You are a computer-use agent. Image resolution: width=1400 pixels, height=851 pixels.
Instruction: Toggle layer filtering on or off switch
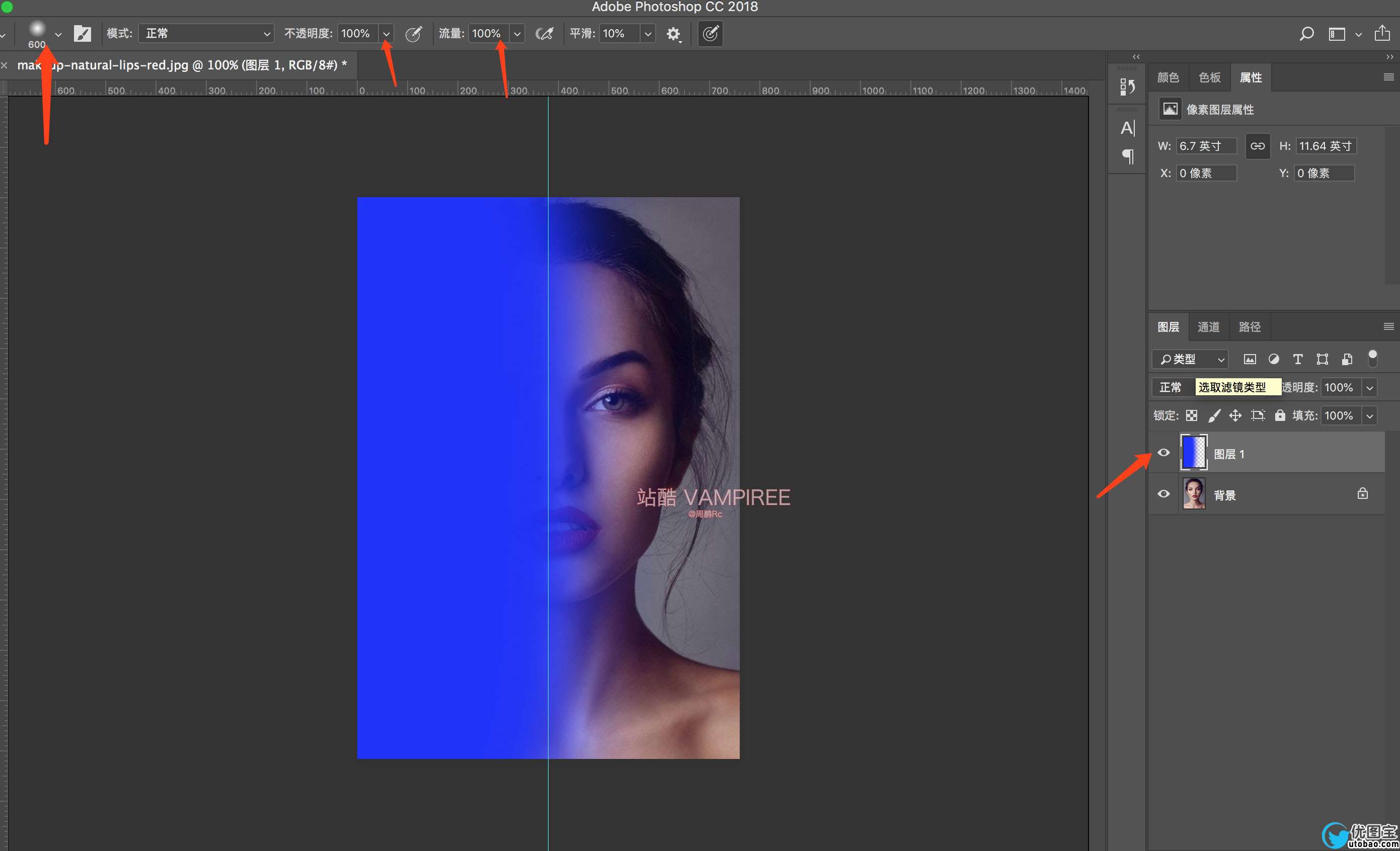coord(1372,358)
